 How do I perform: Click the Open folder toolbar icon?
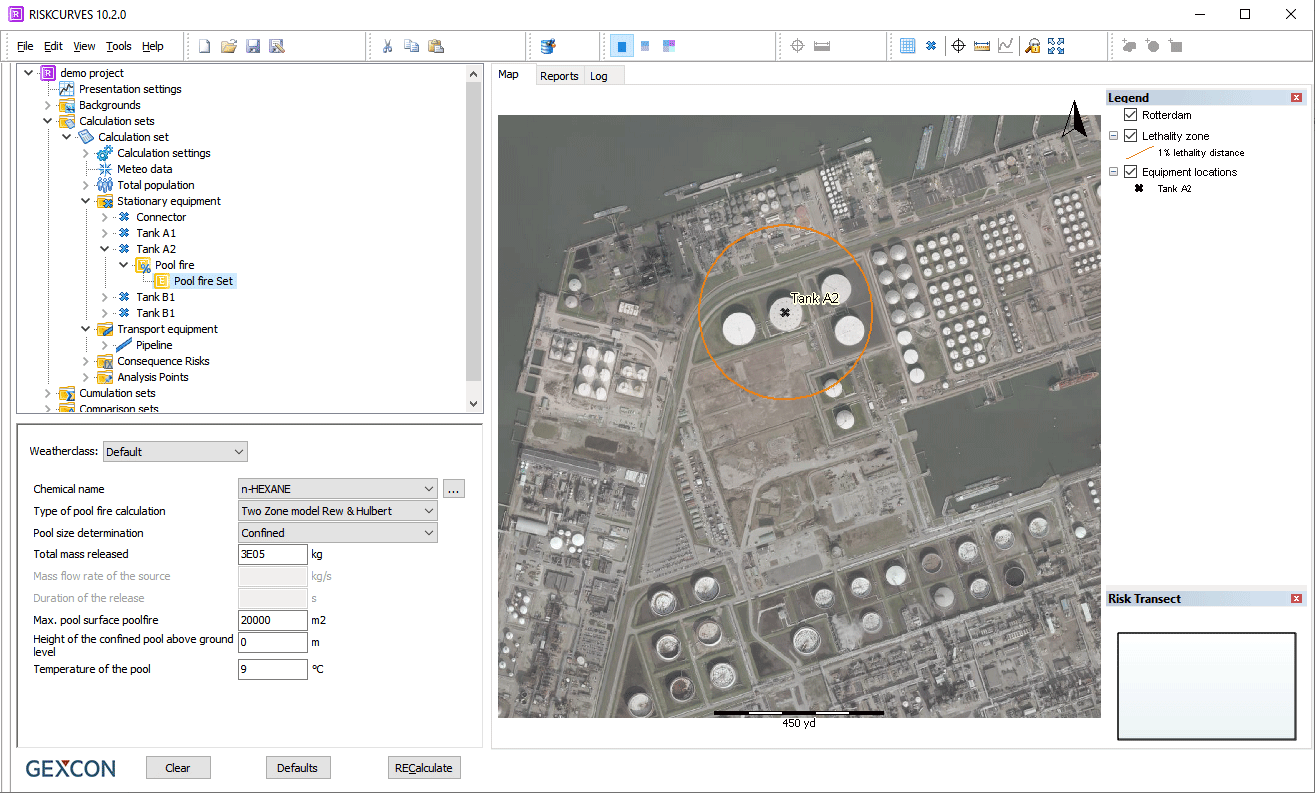(x=229, y=46)
